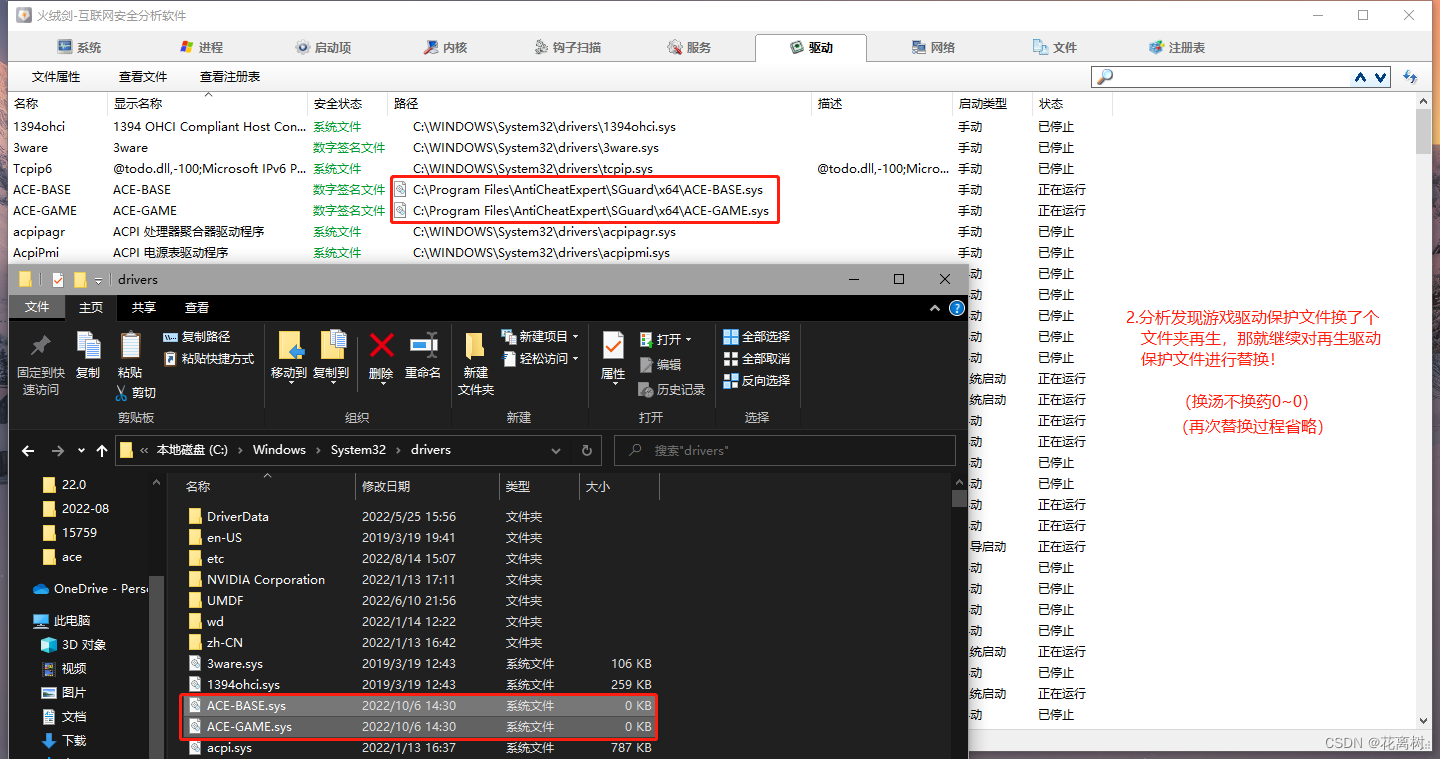Click the refresh icon beside search box
Image resolution: width=1440 pixels, height=759 pixels.
pyautogui.click(x=1411, y=77)
